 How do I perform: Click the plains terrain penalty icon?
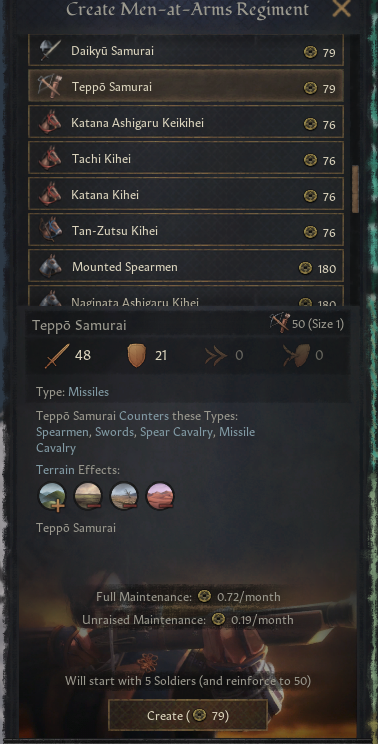88,496
